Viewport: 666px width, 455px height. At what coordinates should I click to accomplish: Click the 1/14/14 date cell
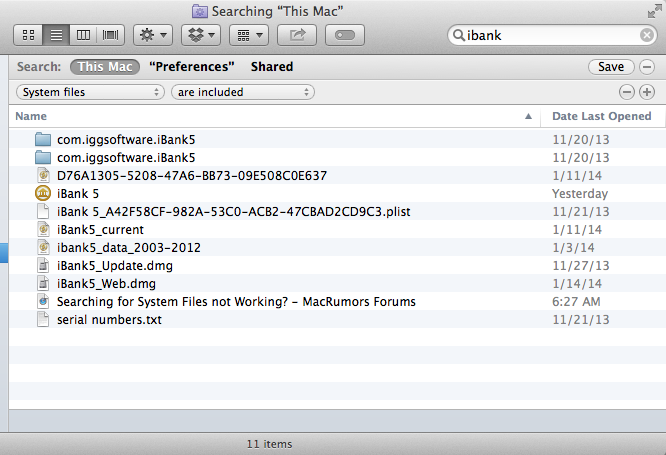pyautogui.click(x=577, y=283)
